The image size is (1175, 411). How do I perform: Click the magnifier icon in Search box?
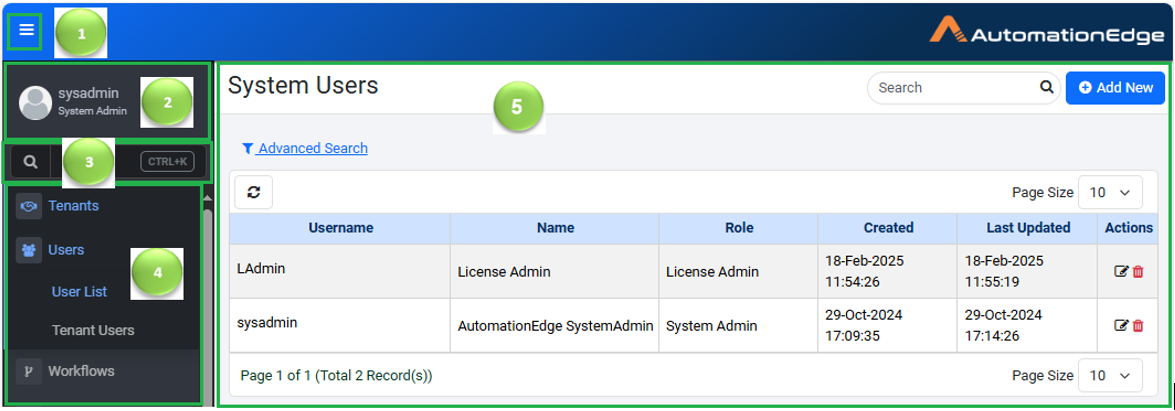pyautogui.click(x=1046, y=87)
